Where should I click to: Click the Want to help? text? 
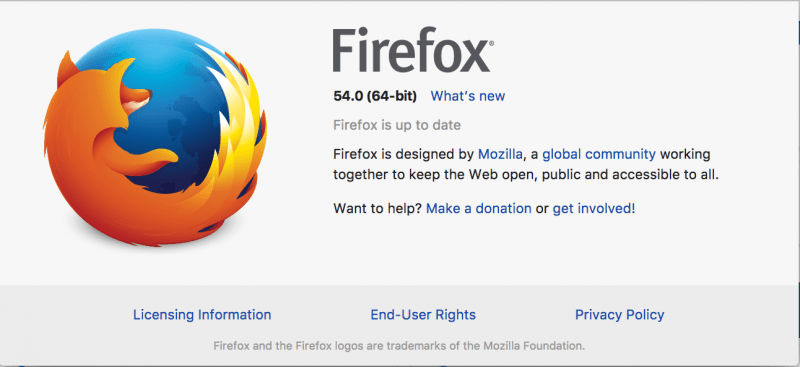(377, 208)
